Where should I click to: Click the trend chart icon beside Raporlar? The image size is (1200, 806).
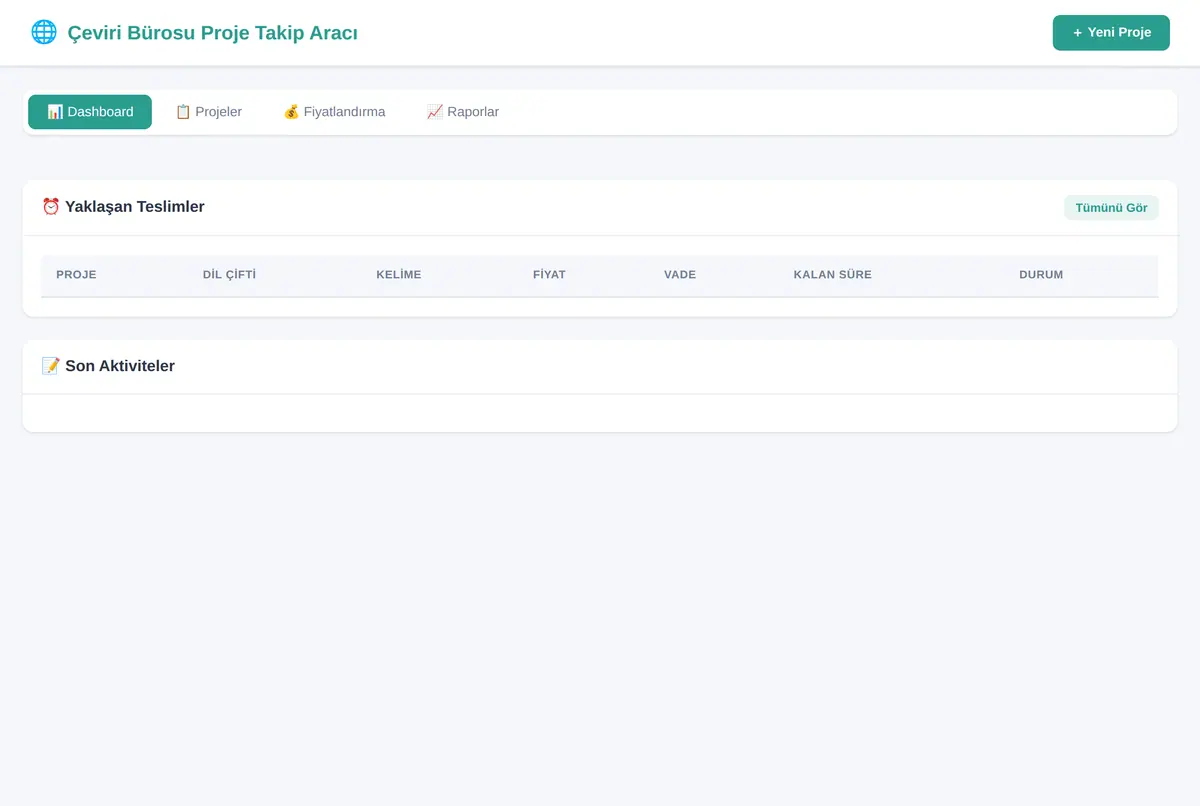[x=435, y=112]
